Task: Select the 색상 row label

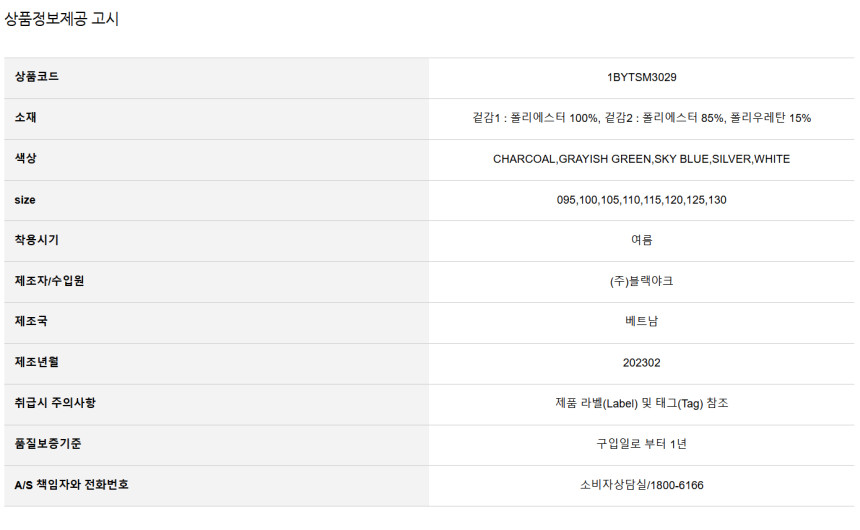Action: (26, 159)
